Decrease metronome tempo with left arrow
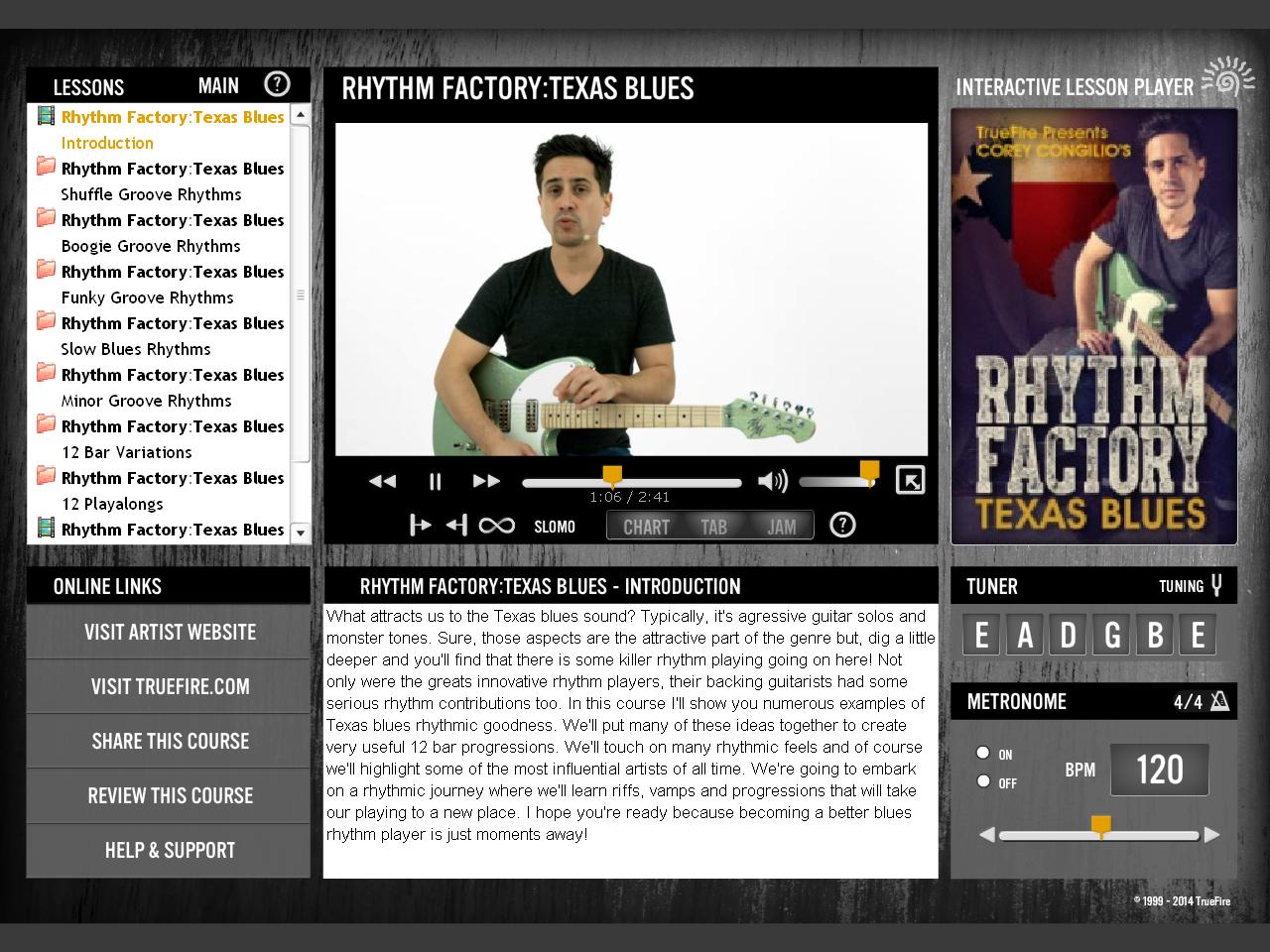 pyautogui.click(x=986, y=835)
